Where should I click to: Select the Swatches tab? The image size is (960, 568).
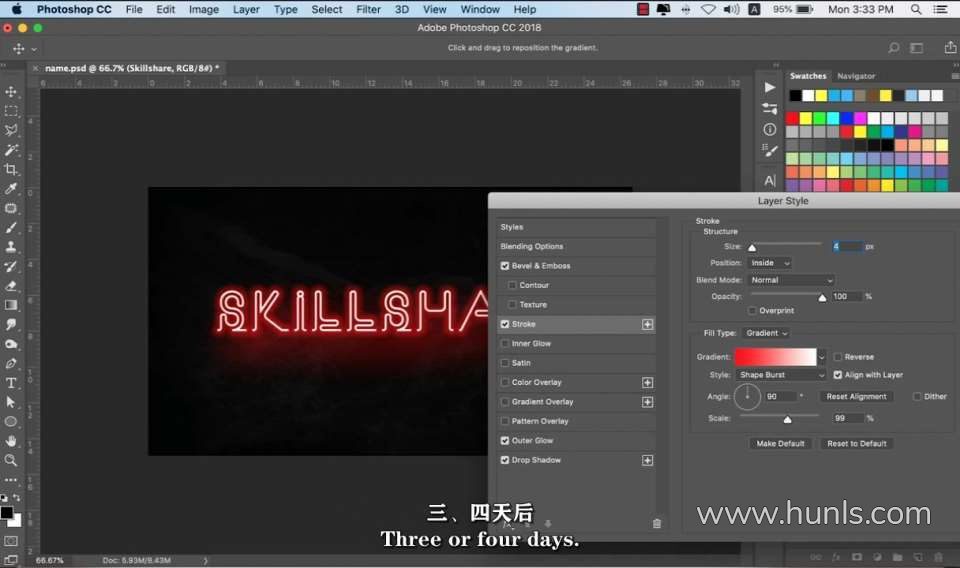(808, 76)
